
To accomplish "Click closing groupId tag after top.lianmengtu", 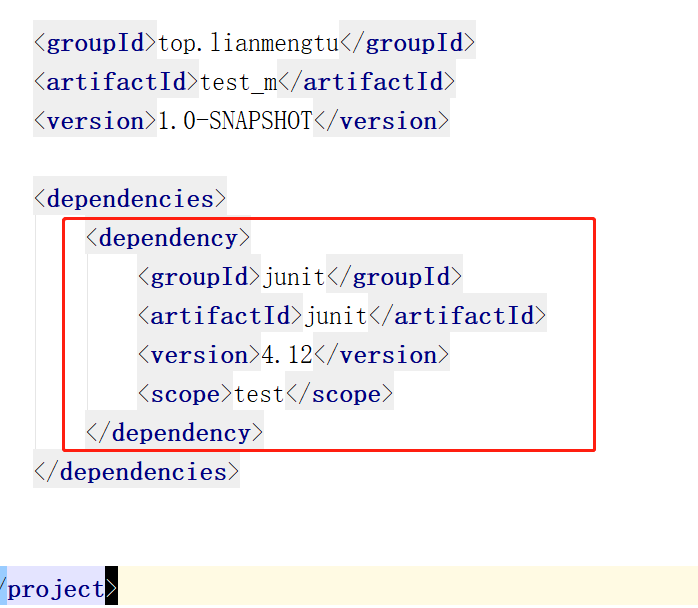I will 407,43.
